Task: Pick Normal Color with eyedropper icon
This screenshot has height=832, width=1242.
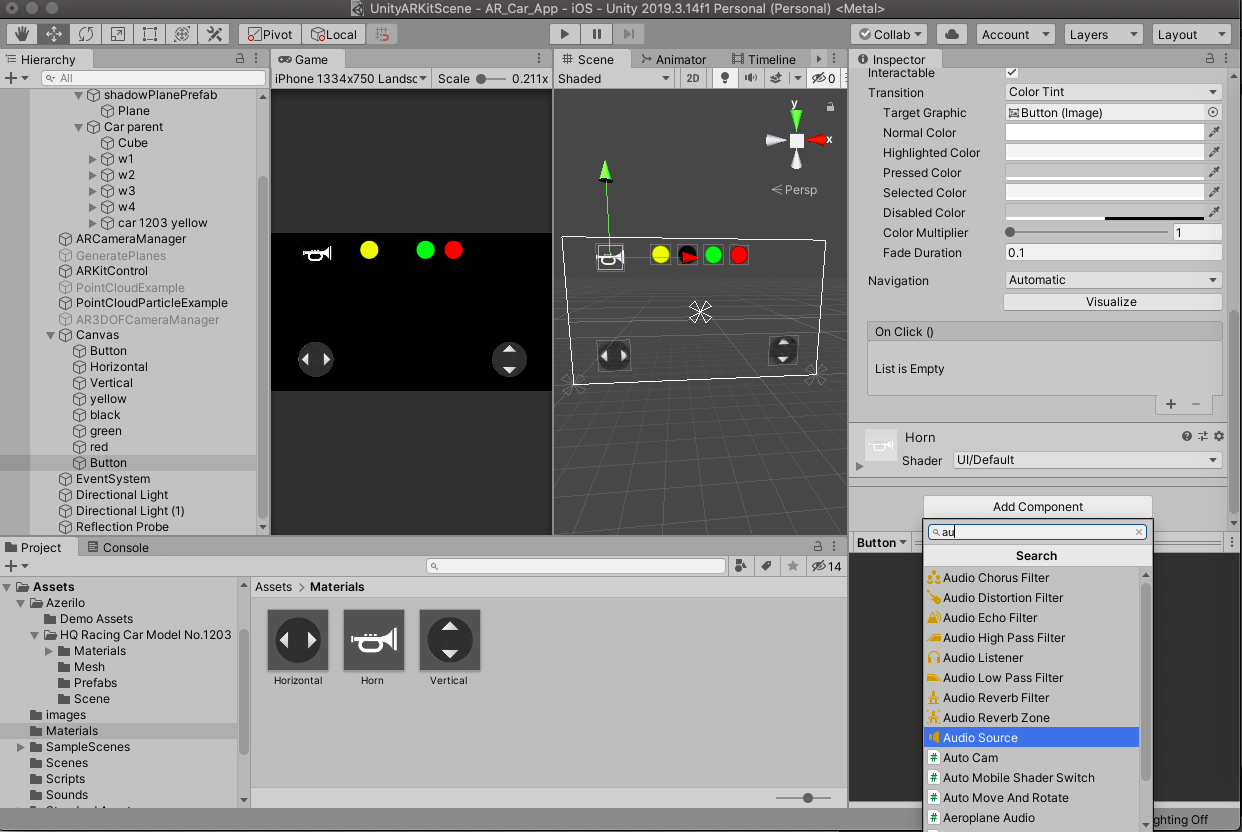Action: tap(1214, 132)
